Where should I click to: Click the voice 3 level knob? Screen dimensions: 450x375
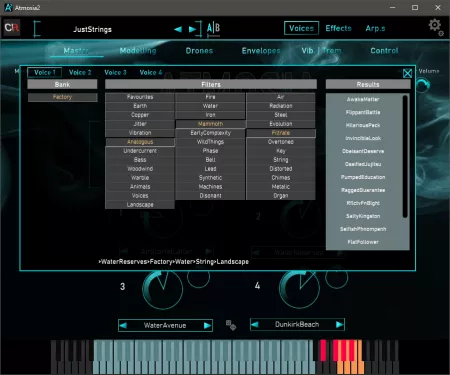[x=163, y=289]
